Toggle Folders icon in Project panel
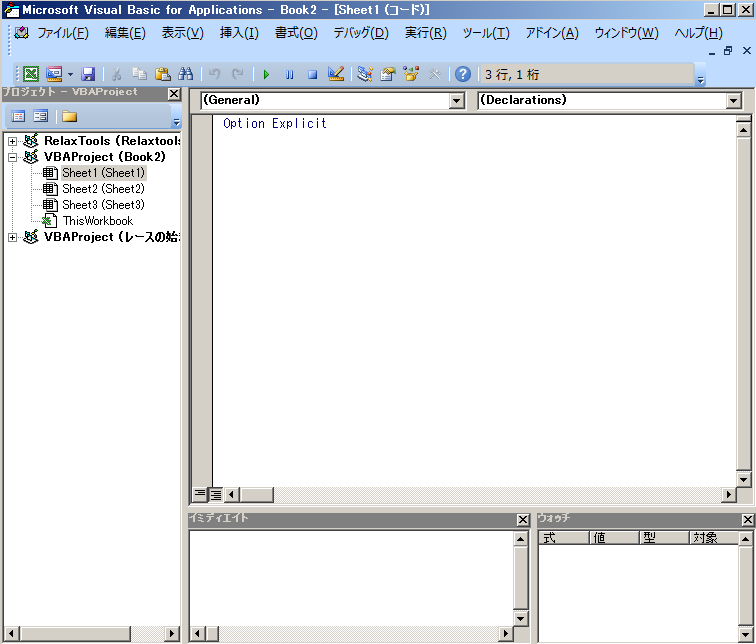Image resolution: width=756 pixels, height=644 pixels. (x=69, y=116)
